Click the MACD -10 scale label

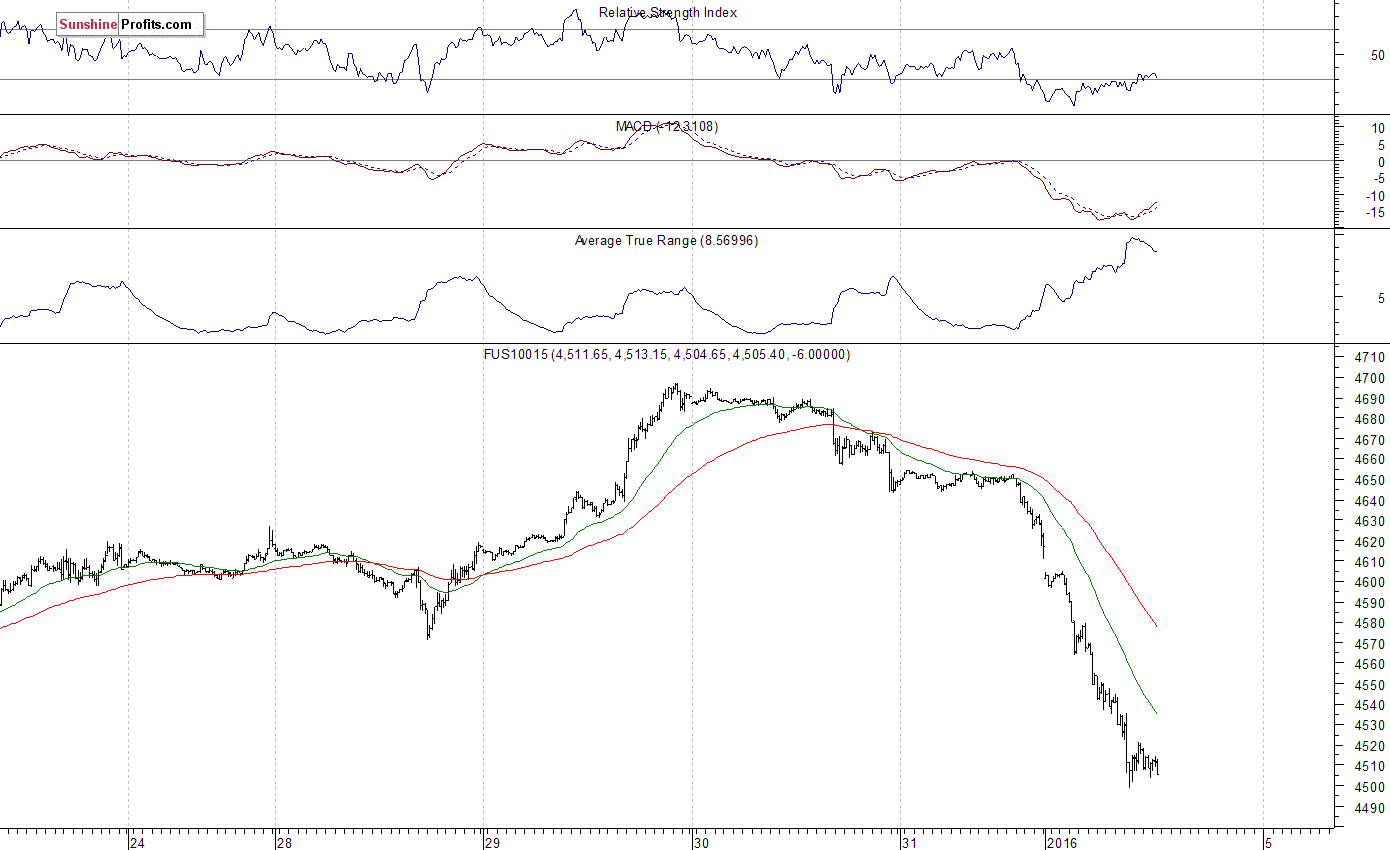[x=1375, y=196]
